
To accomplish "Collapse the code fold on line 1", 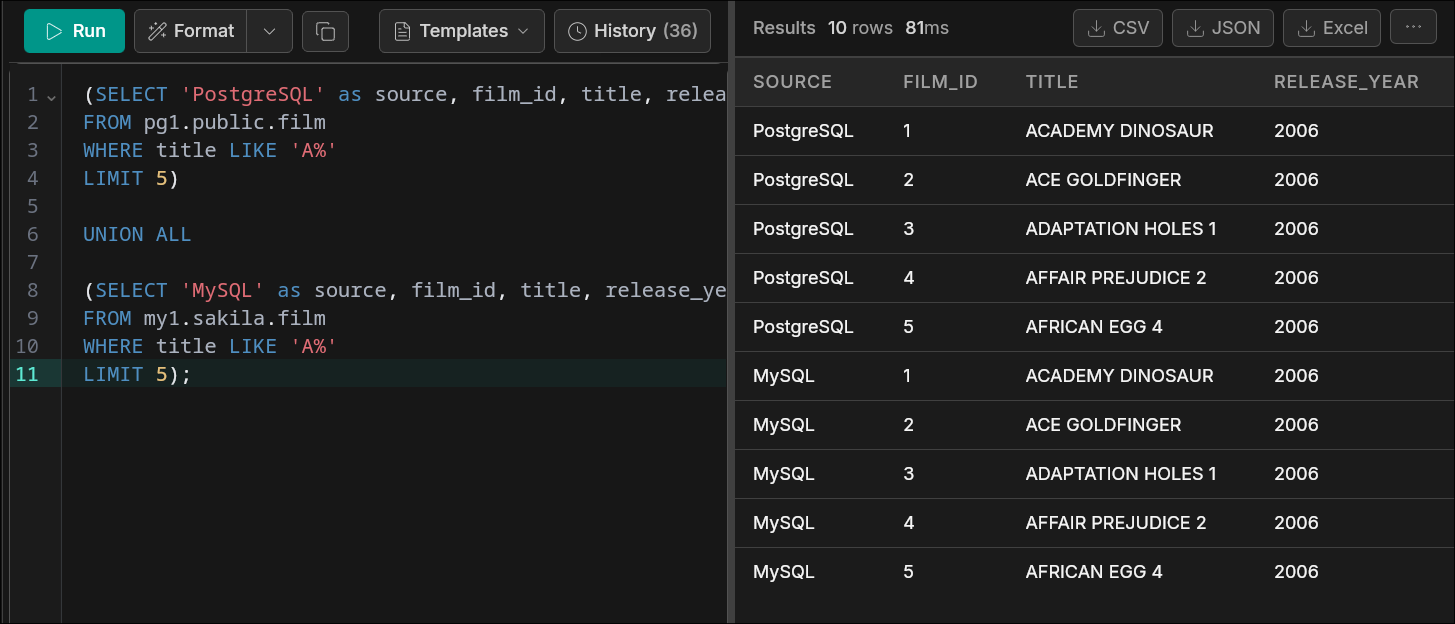I will 51,96.
